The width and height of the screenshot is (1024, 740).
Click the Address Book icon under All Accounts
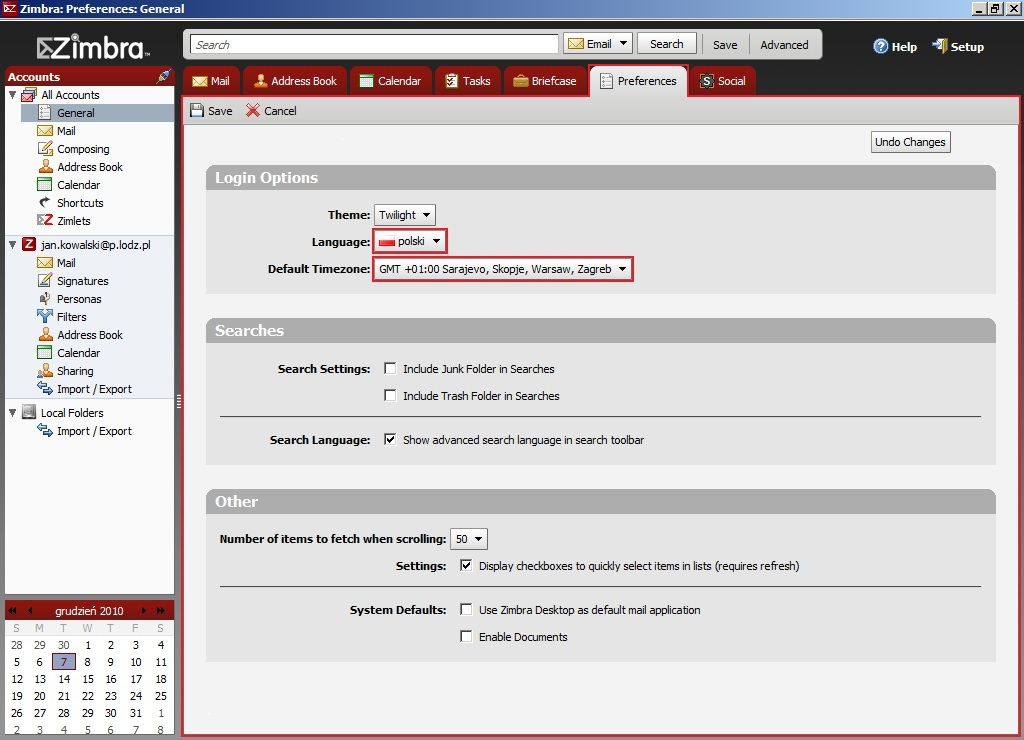click(x=45, y=167)
